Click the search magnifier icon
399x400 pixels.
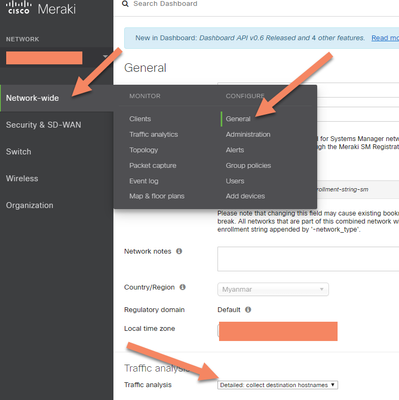tap(125, 4)
